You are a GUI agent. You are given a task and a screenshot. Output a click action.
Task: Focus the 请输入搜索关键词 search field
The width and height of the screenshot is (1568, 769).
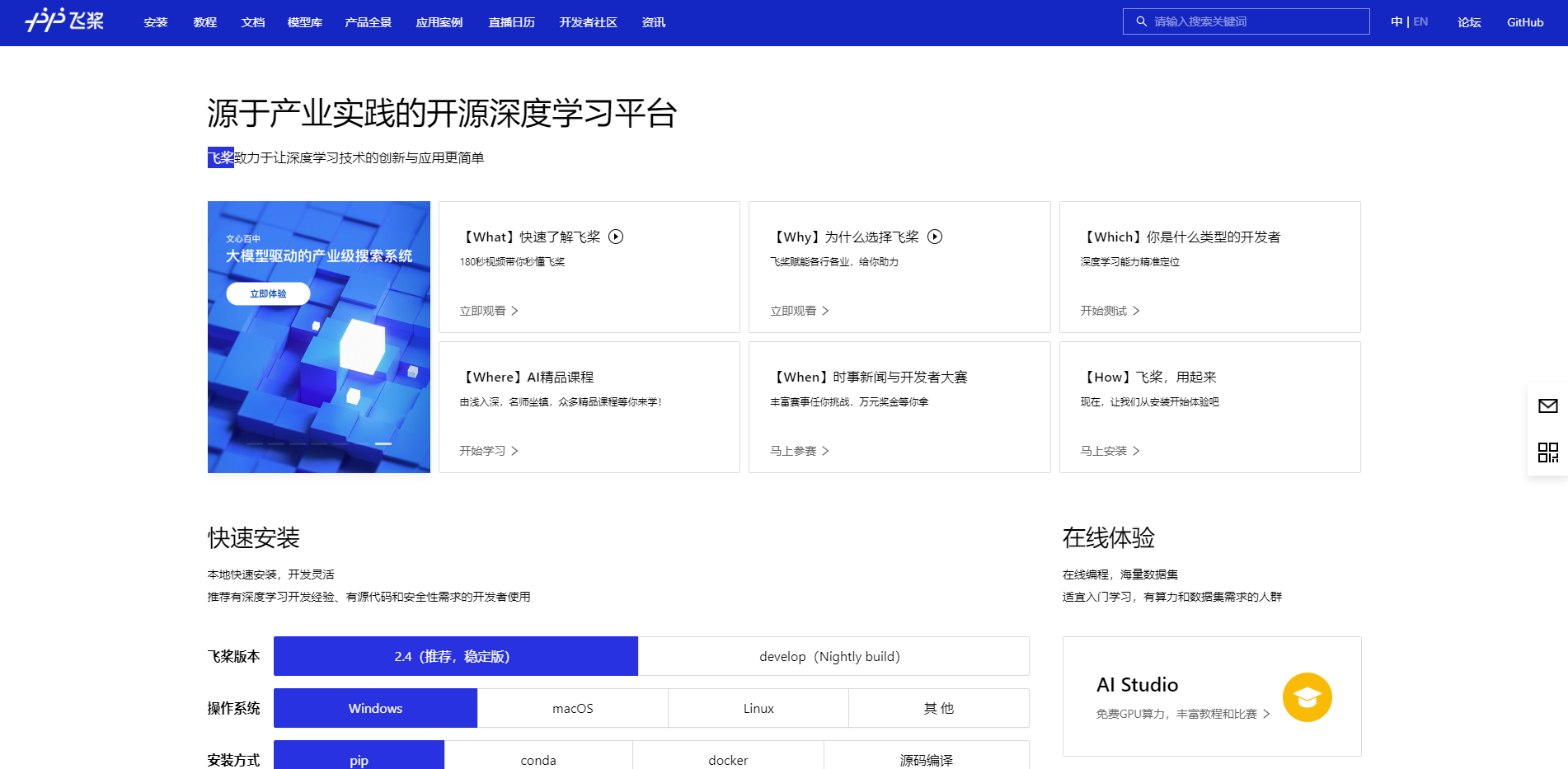(x=1246, y=21)
